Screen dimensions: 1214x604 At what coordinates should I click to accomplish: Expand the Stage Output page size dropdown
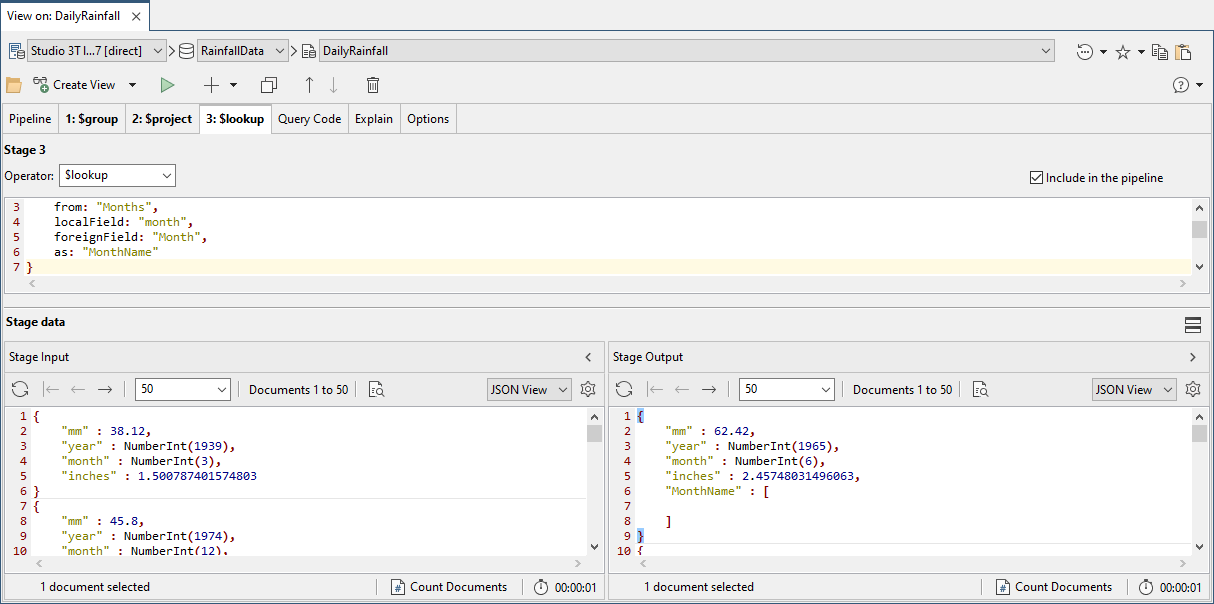(786, 390)
